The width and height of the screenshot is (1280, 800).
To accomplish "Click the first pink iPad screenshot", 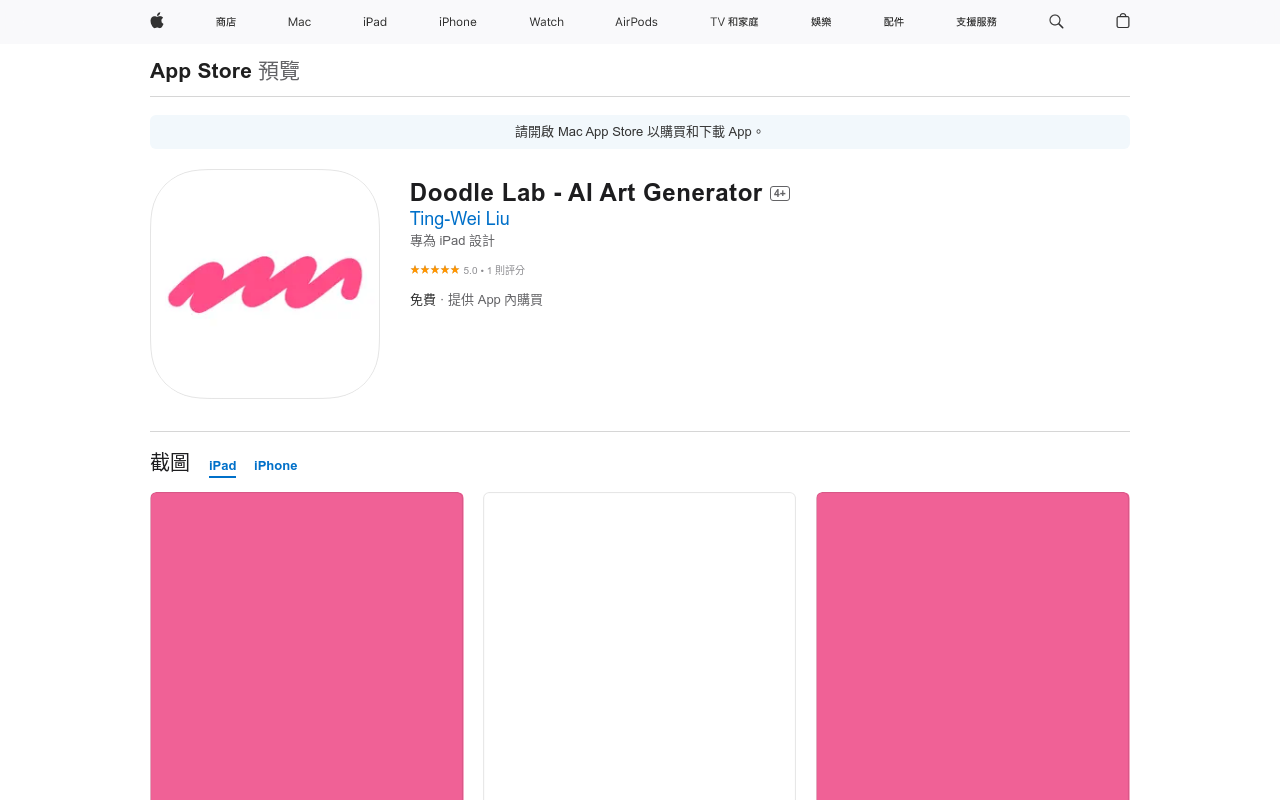I will click(x=307, y=646).
